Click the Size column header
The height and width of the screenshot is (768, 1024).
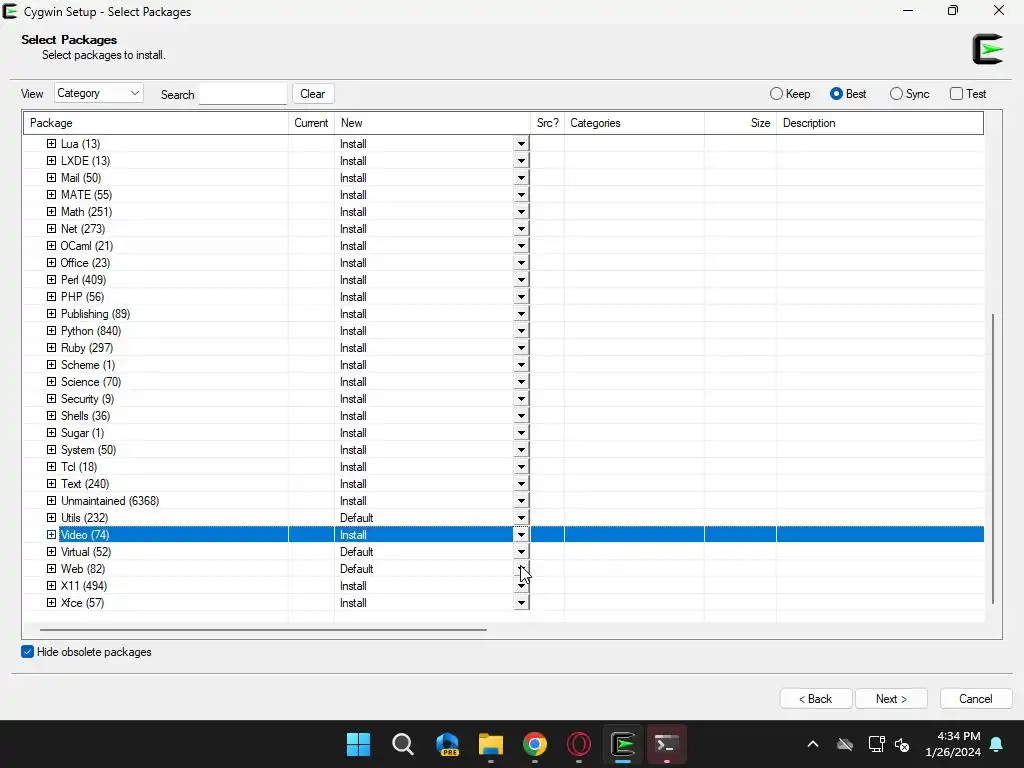click(741, 123)
